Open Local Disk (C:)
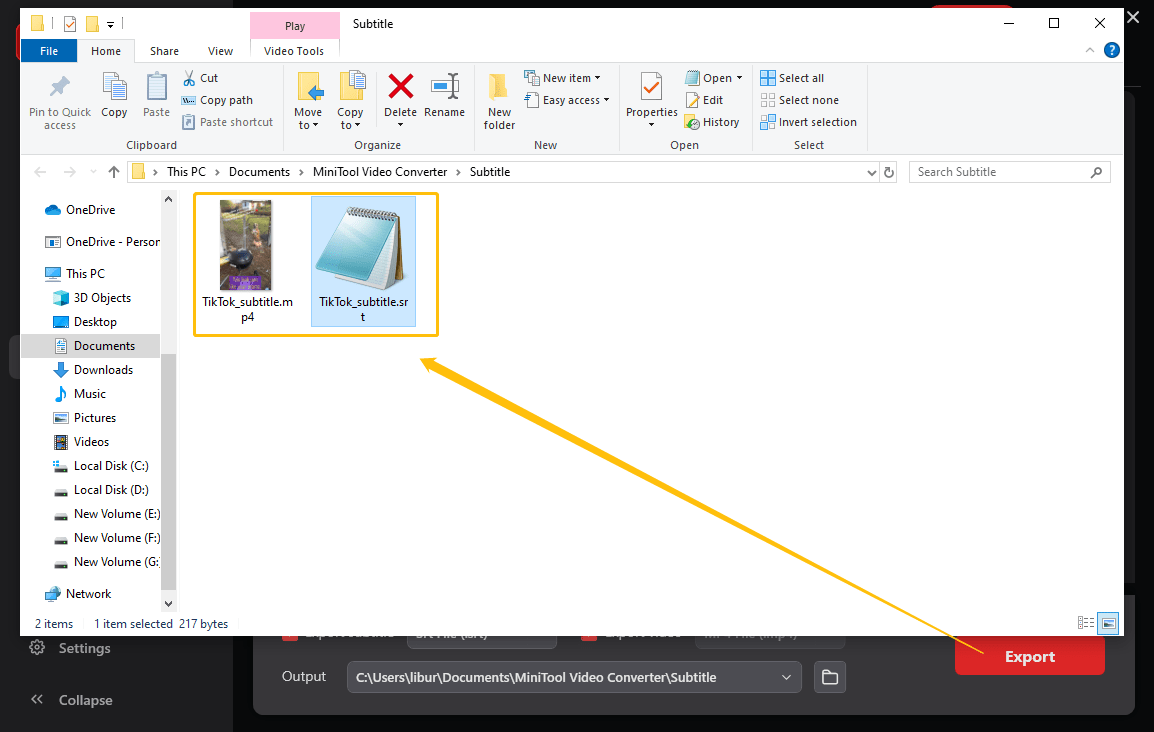The image size is (1154, 732). tap(100, 466)
